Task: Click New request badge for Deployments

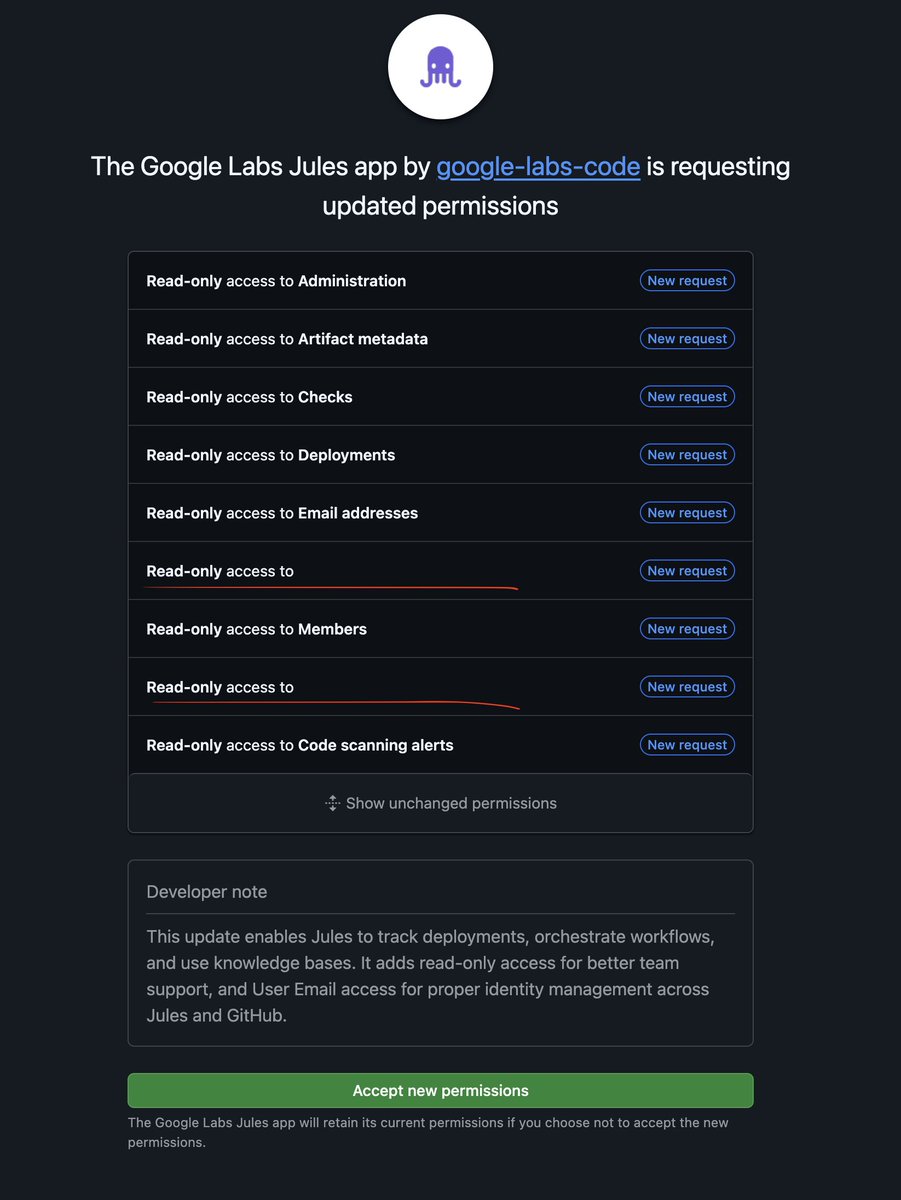Action: click(687, 455)
